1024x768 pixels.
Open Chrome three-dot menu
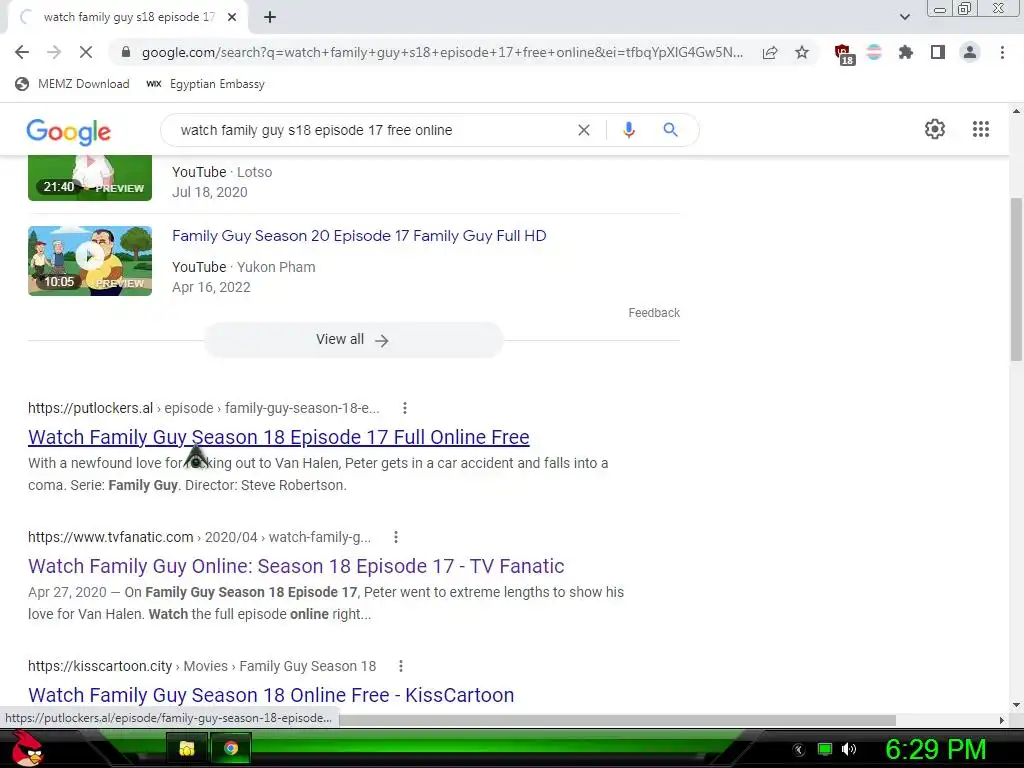point(1002,52)
